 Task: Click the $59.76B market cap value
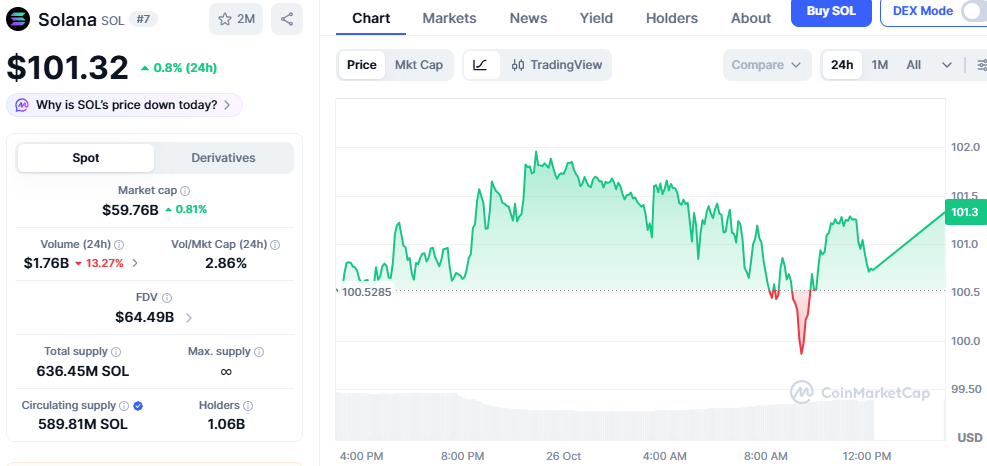click(130, 210)
